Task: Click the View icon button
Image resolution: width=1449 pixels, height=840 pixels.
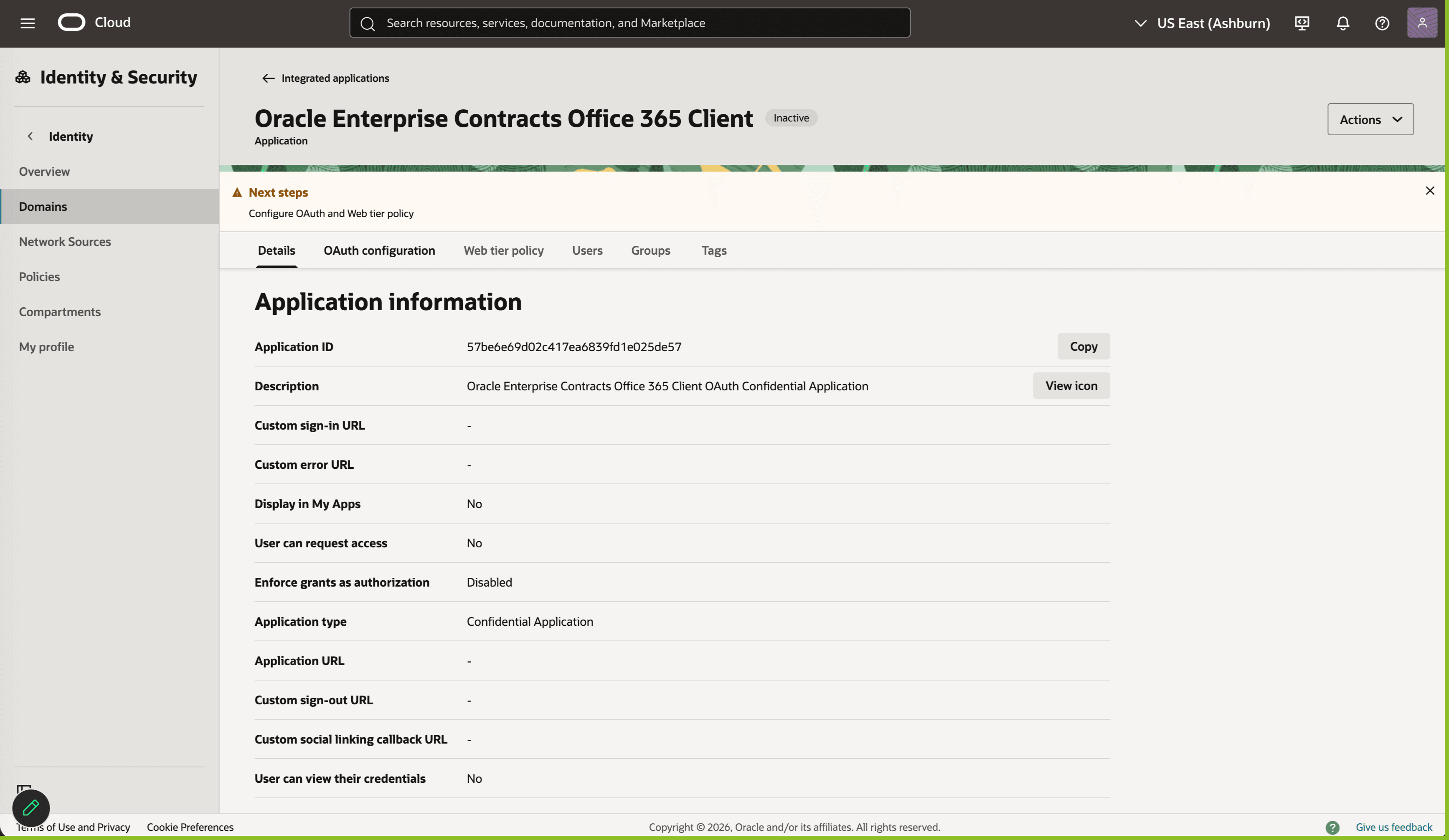Action: [x=1071, y=385]
